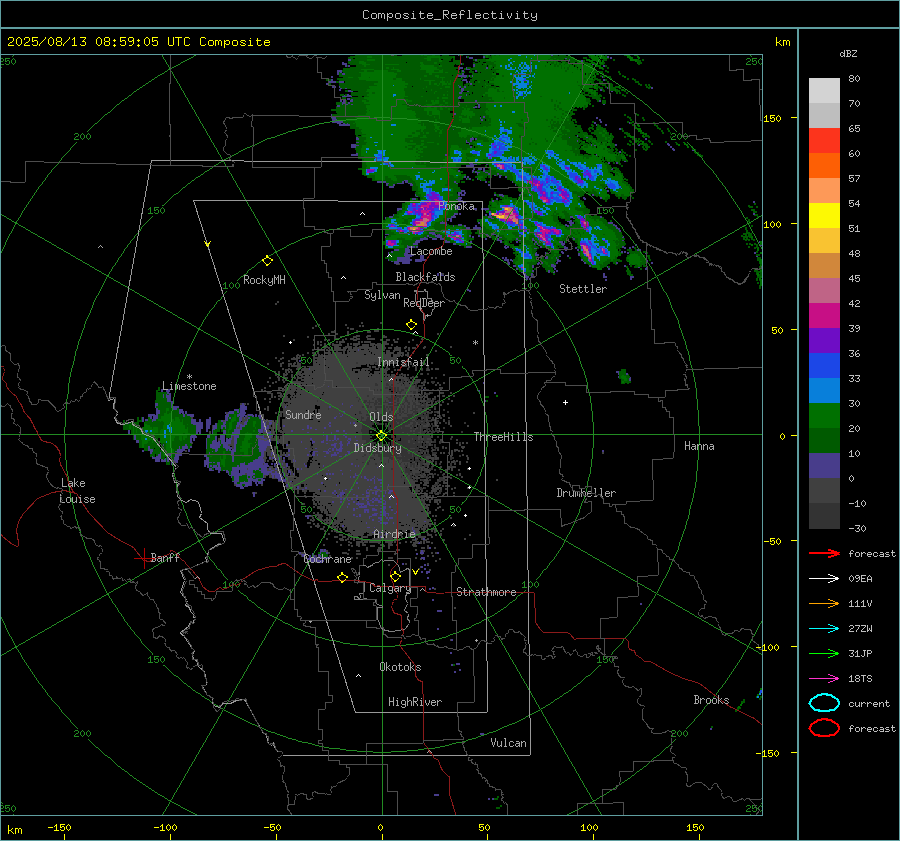Click the Vulcan town label
Viewport: 900px width, 841px height.
click(x=508, y=743)
